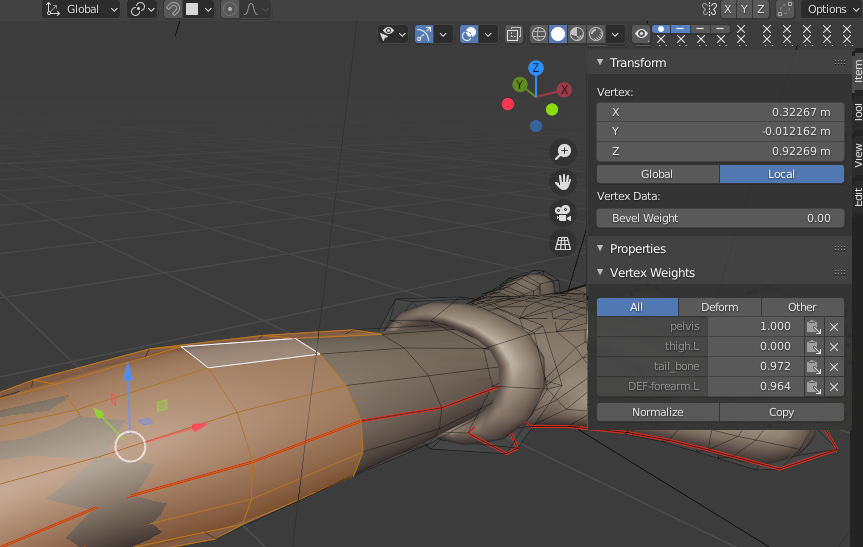863x547 pixels.
Task: Click the vertex X coordinate field
Action: coord(720,112)
